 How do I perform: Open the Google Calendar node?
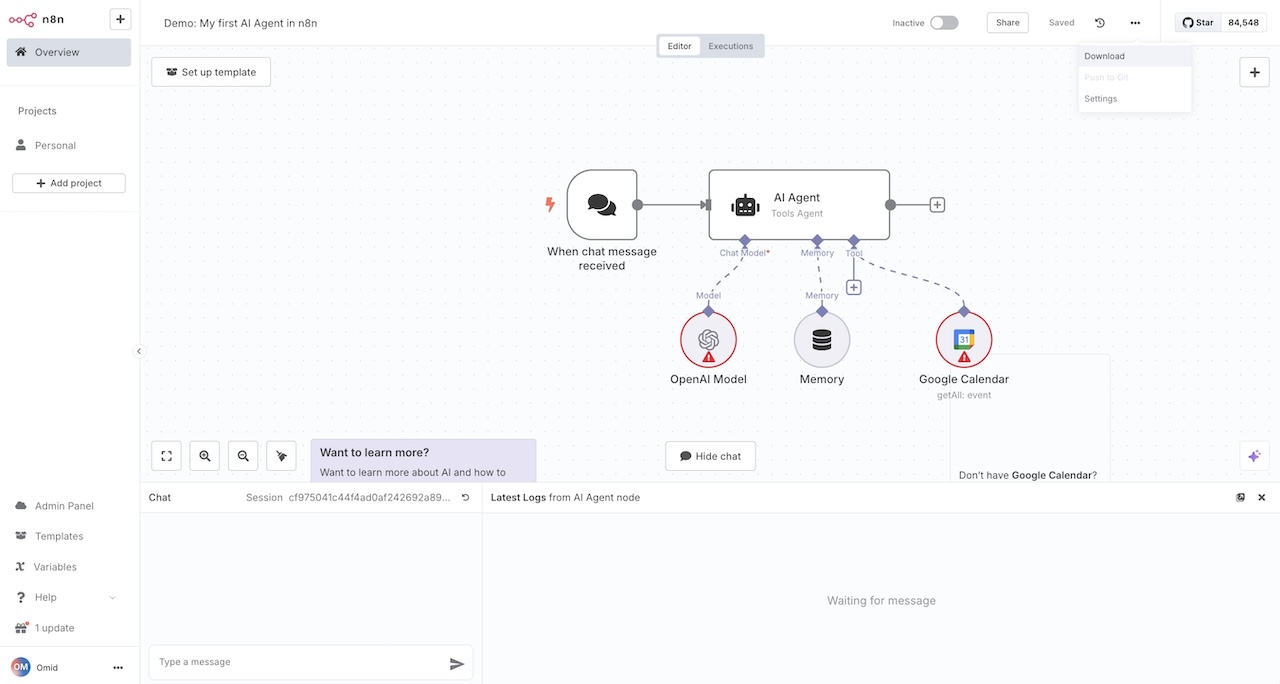tap(963, 339)
